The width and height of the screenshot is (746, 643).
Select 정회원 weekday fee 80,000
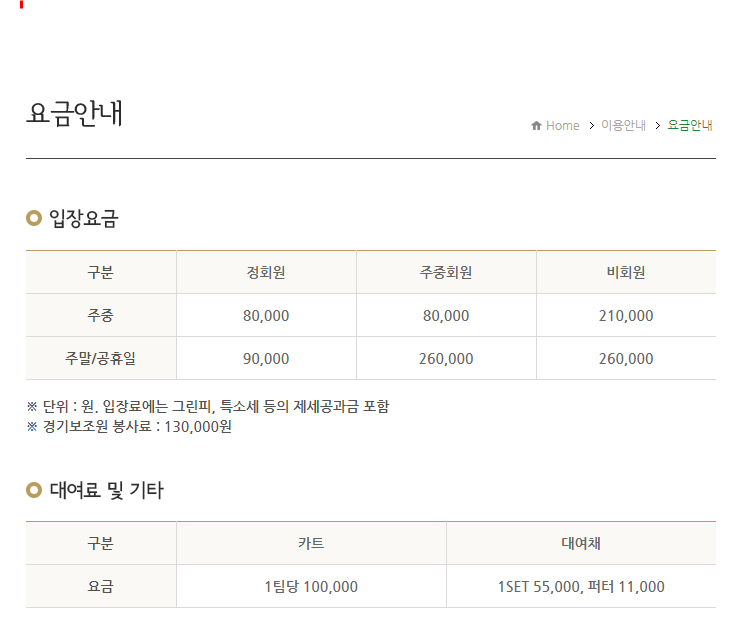click(x=266, y=316)
